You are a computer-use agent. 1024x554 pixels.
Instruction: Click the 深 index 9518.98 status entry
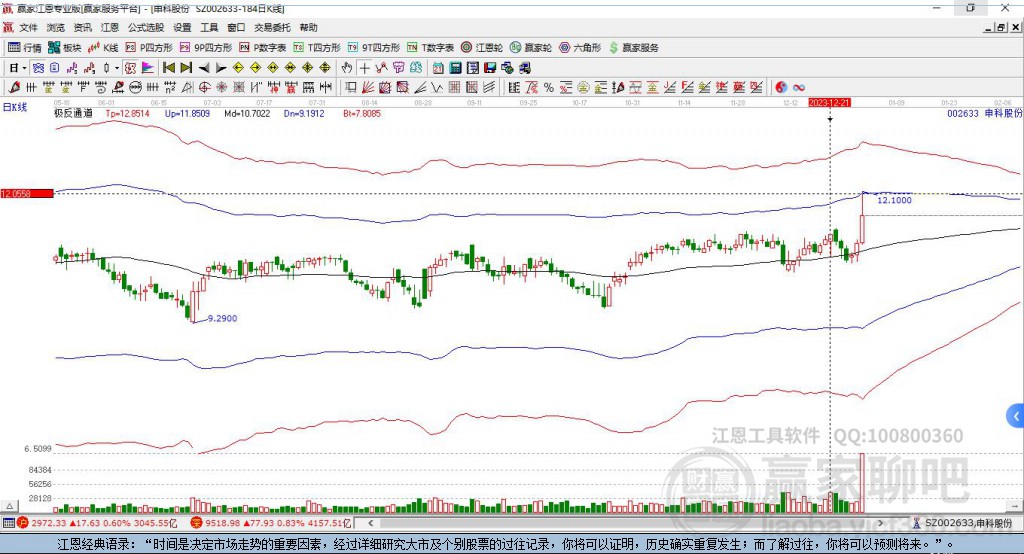[271, 523]
